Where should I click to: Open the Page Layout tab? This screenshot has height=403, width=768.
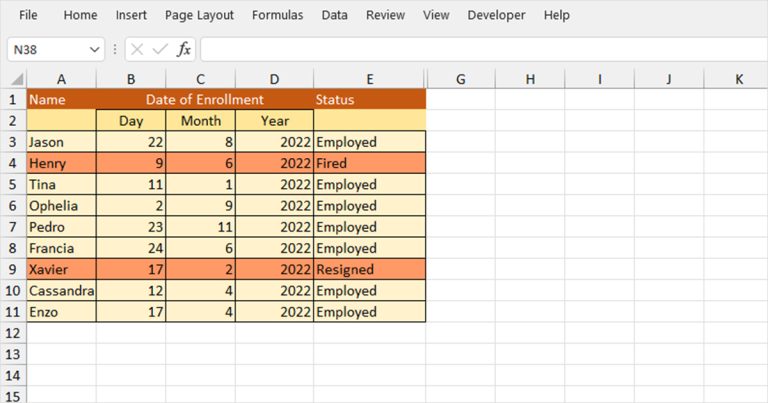[x=199, y=15]
